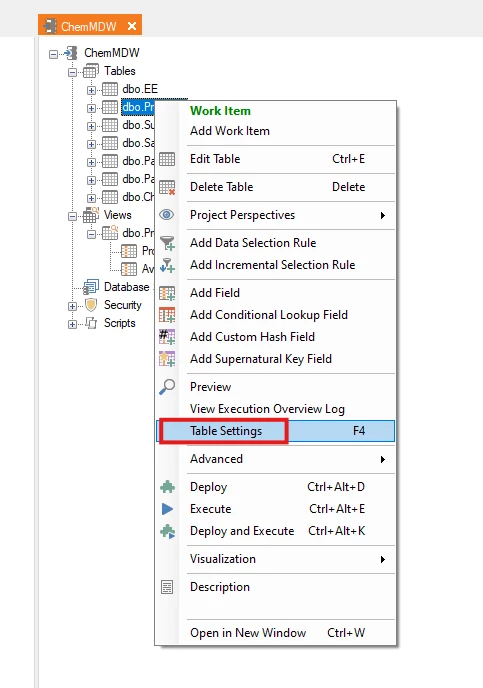The image size is (483, 688).
Task: Select Deploy and Execute entry
Action: 275,531
